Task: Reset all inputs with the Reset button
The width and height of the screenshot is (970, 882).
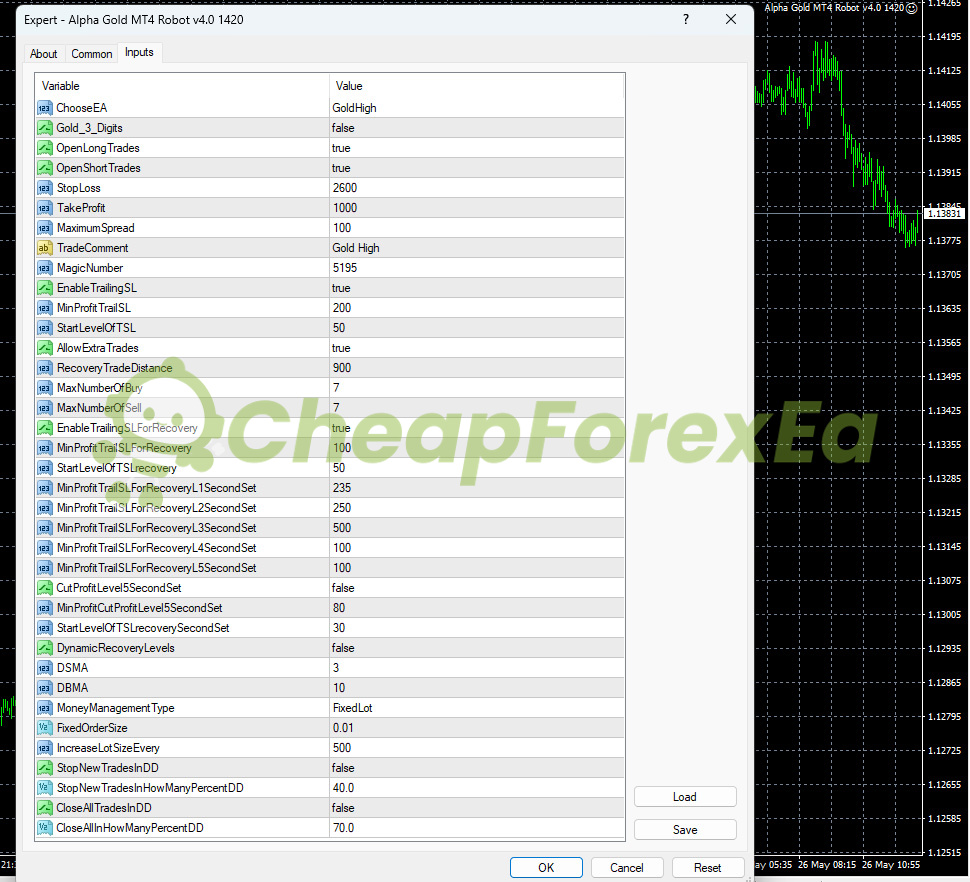Action: [708, 867]
